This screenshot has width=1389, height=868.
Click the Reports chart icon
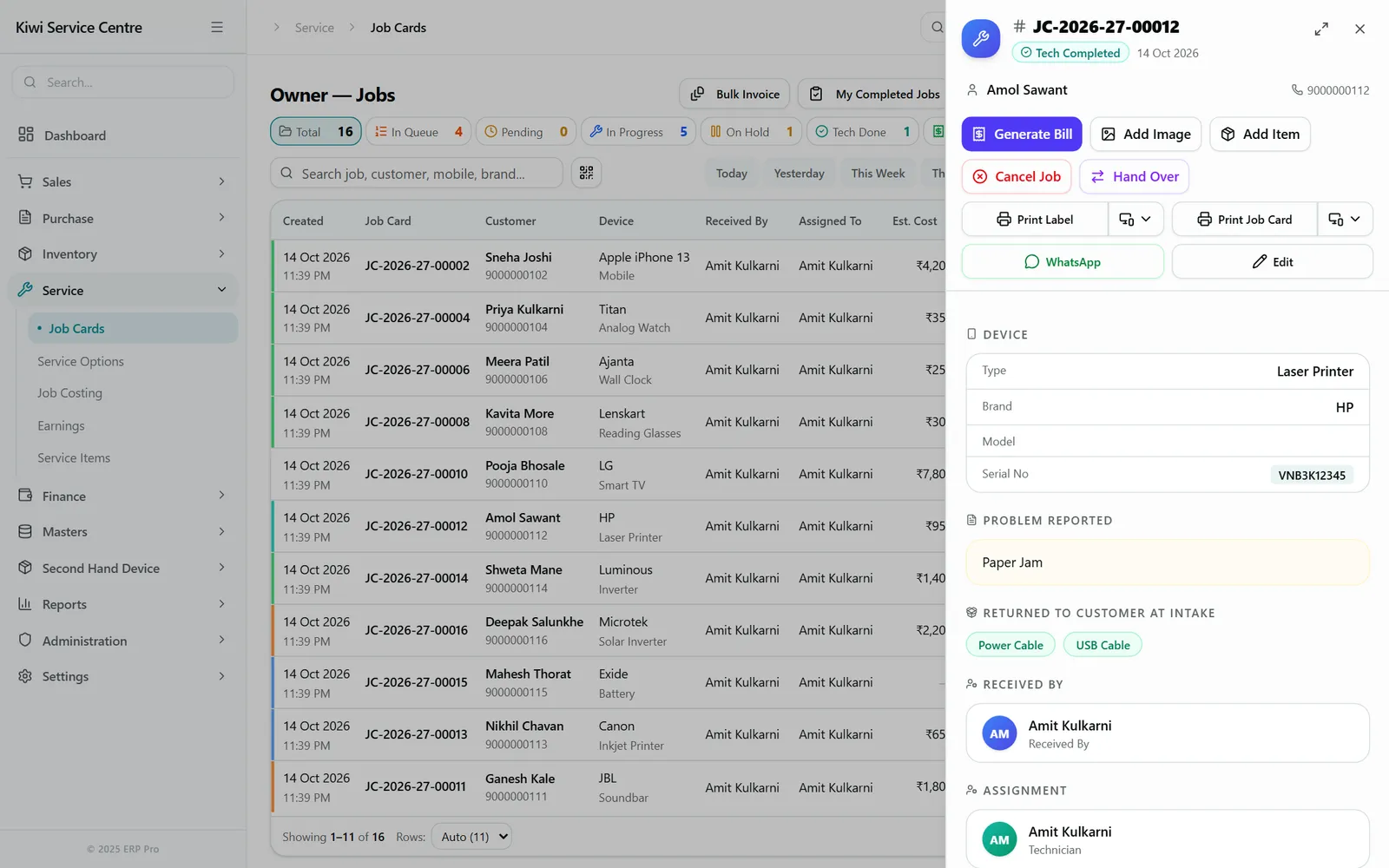tap(25, 604)
